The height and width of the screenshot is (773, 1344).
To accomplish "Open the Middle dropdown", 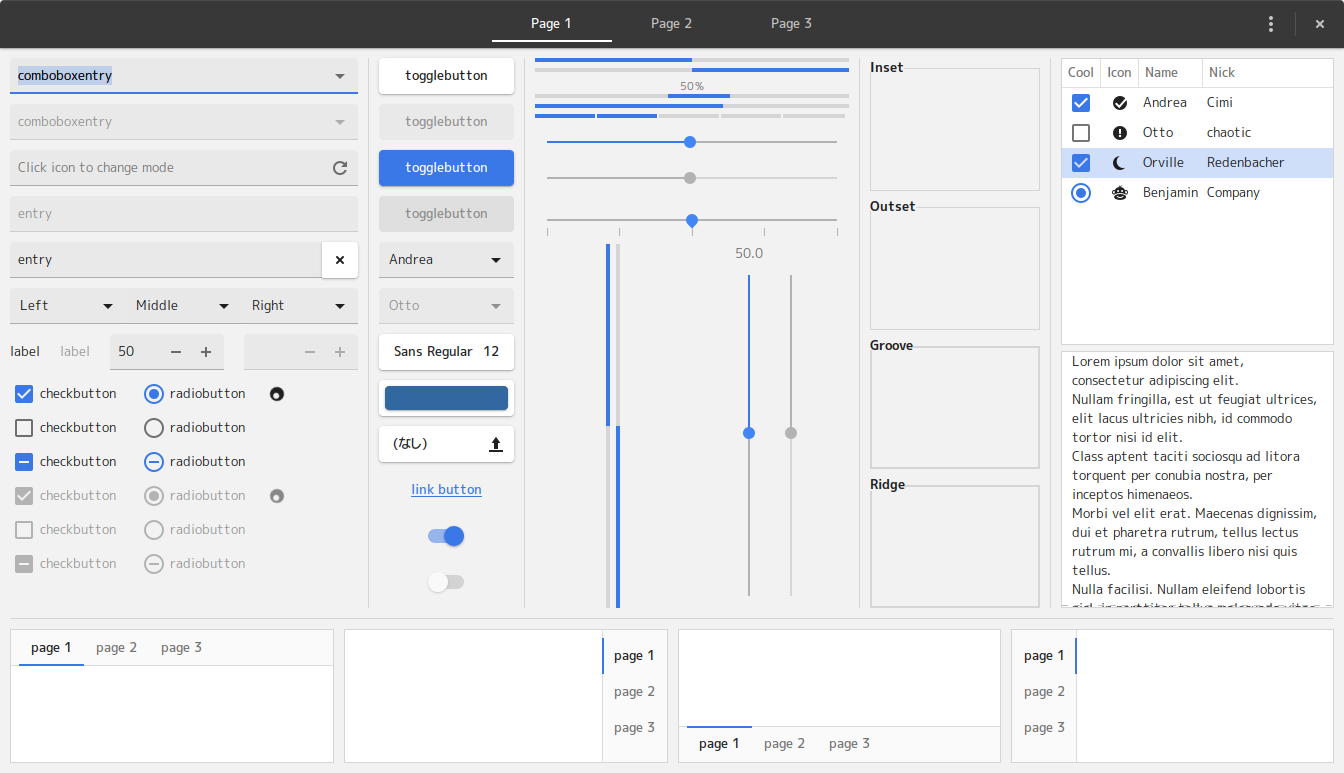I will 184,306.
